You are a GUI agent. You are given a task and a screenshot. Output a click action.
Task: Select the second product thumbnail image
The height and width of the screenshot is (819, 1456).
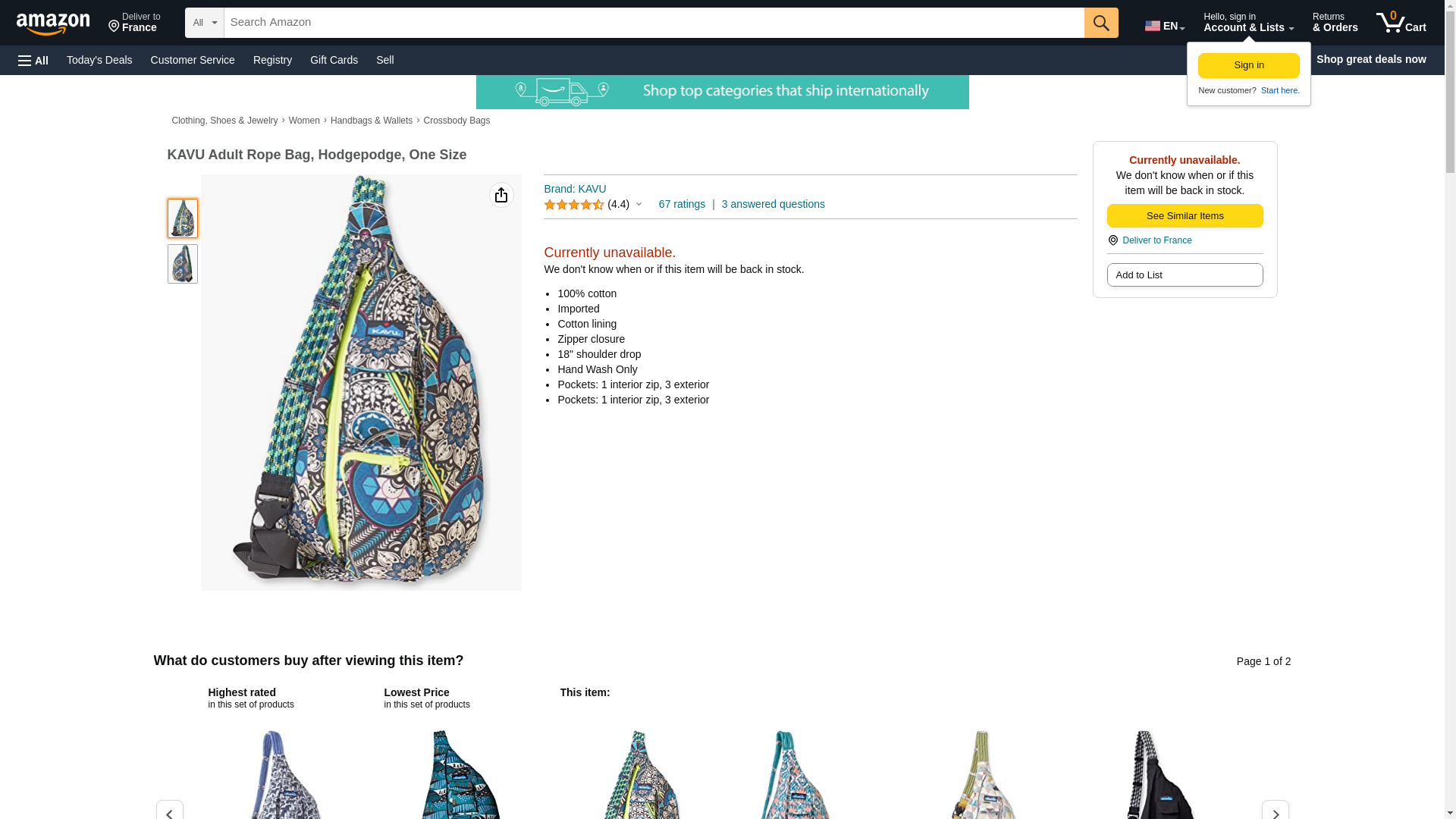coord(183,264)
